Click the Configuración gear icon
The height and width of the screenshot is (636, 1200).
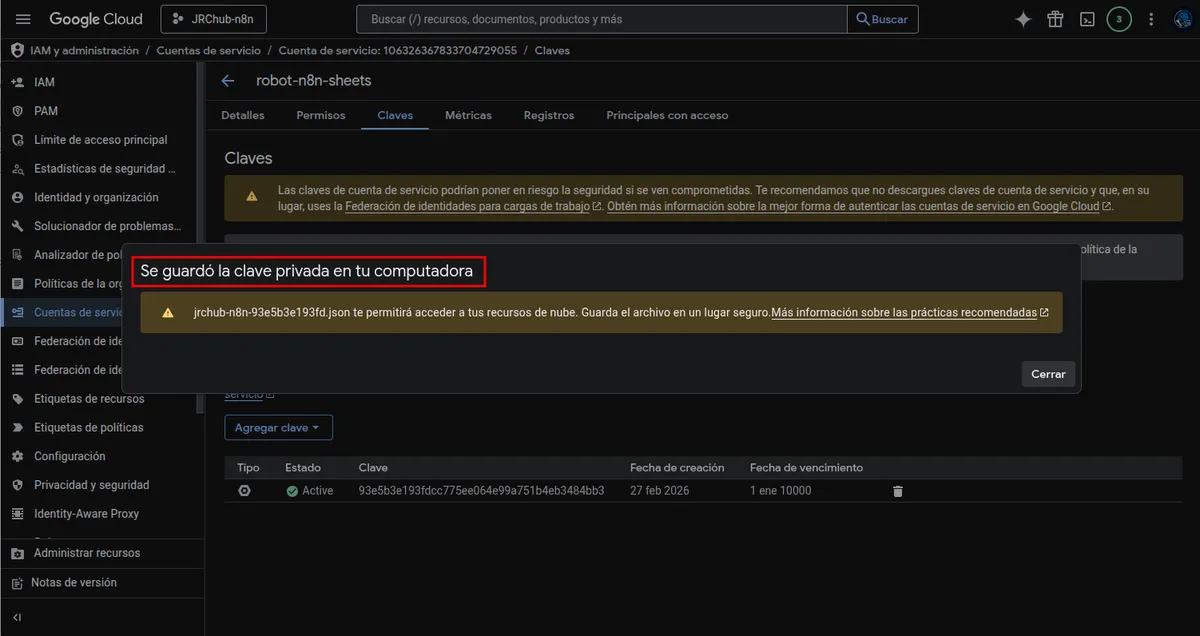click(x=17, y=456)
